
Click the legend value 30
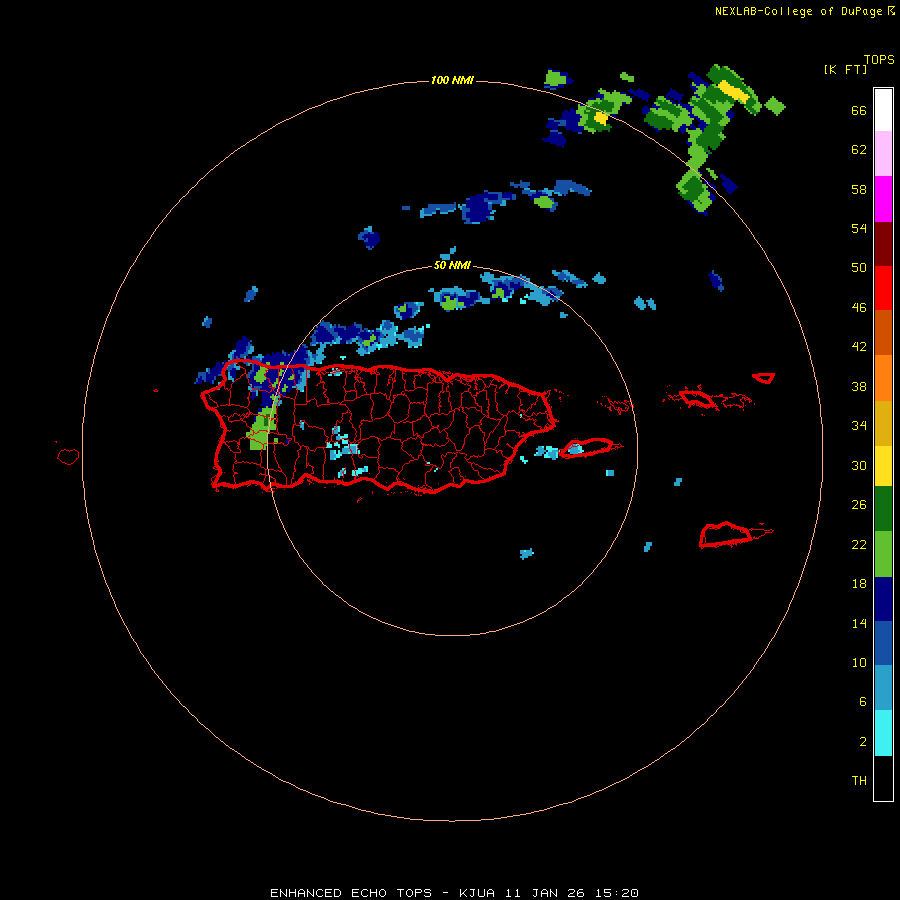pos(859,465)
